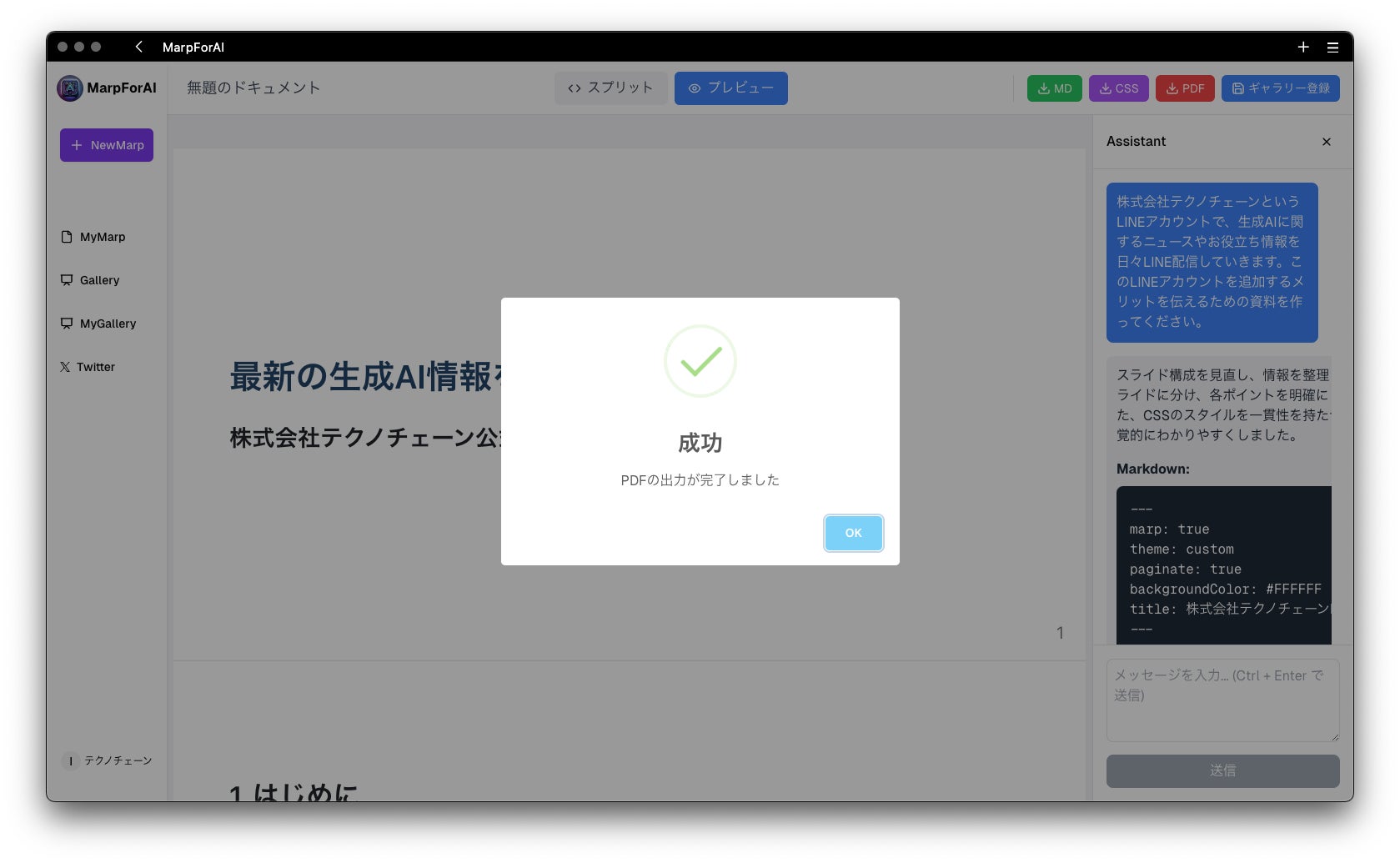This screenshot has width=1400, height=863.
Task: Click OK in the success dialog
Action: (853, 533)
